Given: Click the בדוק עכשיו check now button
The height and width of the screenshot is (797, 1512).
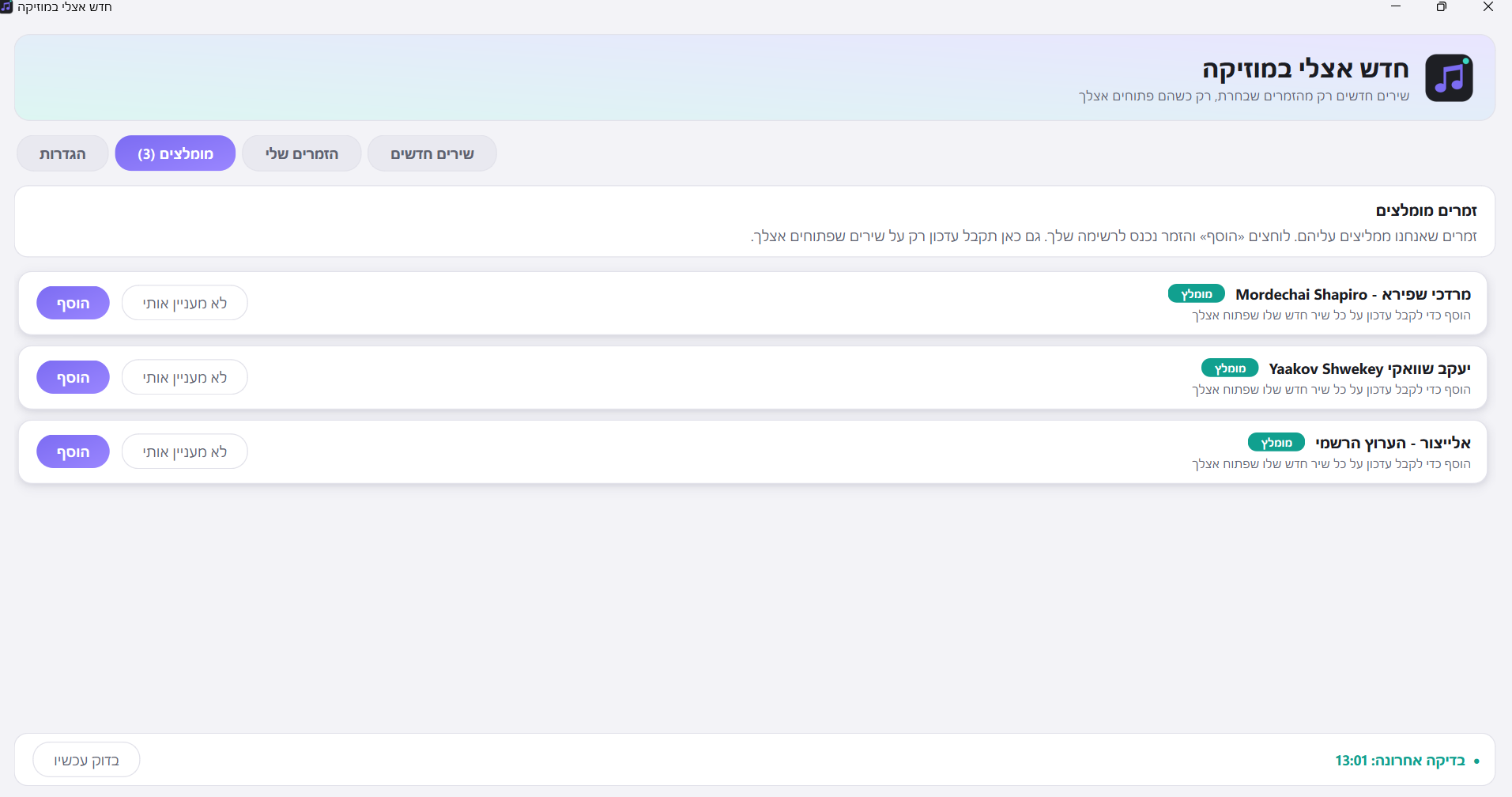Looking at the screenshot, I should point(86,760).
